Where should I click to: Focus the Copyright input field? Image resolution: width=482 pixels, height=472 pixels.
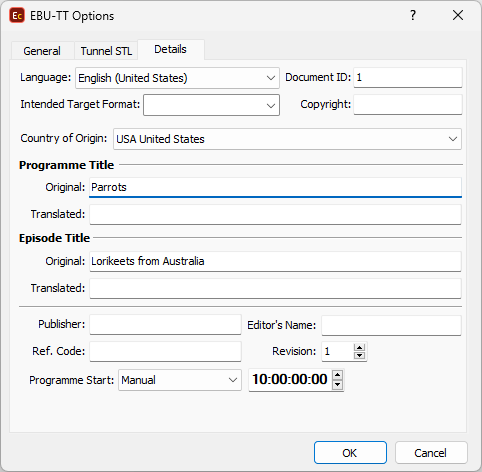(408, 104)
